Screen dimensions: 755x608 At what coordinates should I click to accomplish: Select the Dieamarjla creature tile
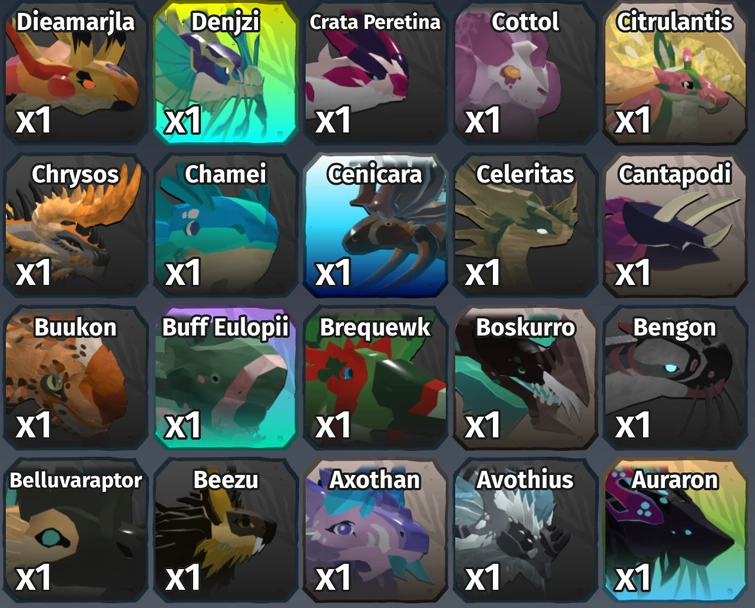coord(75,72)
